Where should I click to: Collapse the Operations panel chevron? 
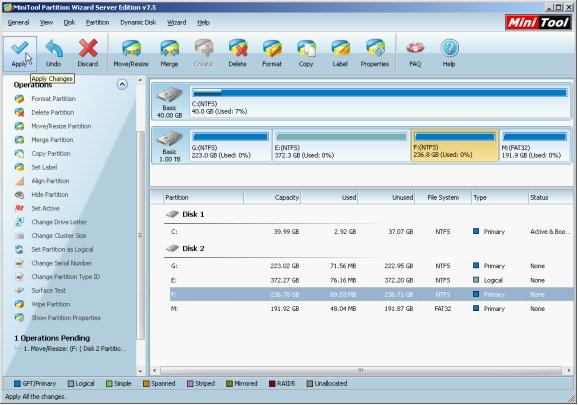pyautogui.click(x=122, y=84)
